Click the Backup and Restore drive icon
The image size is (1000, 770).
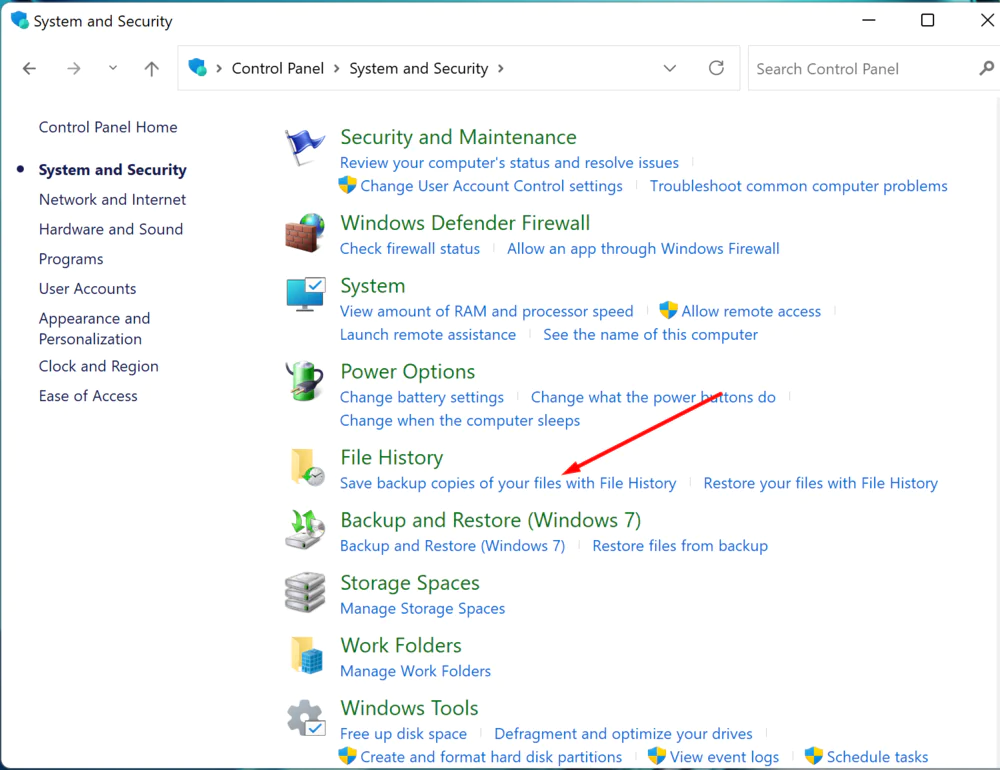click(305, 530)
